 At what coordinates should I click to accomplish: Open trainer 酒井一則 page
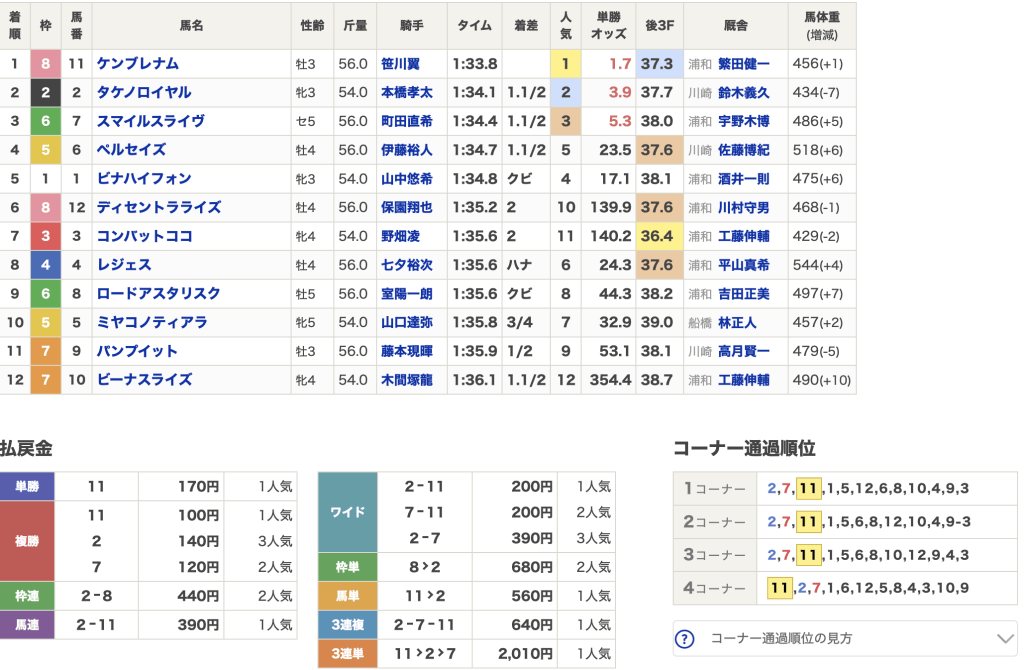coord(744,179)
